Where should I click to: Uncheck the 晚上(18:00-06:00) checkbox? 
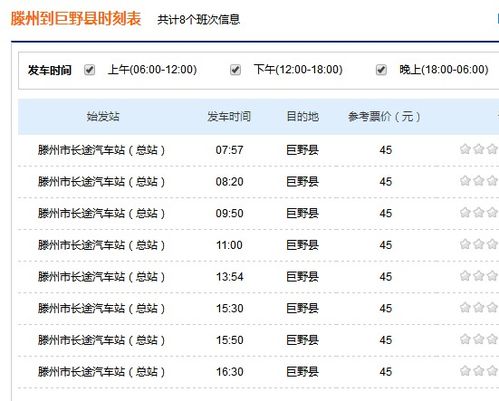click(381, 70)
